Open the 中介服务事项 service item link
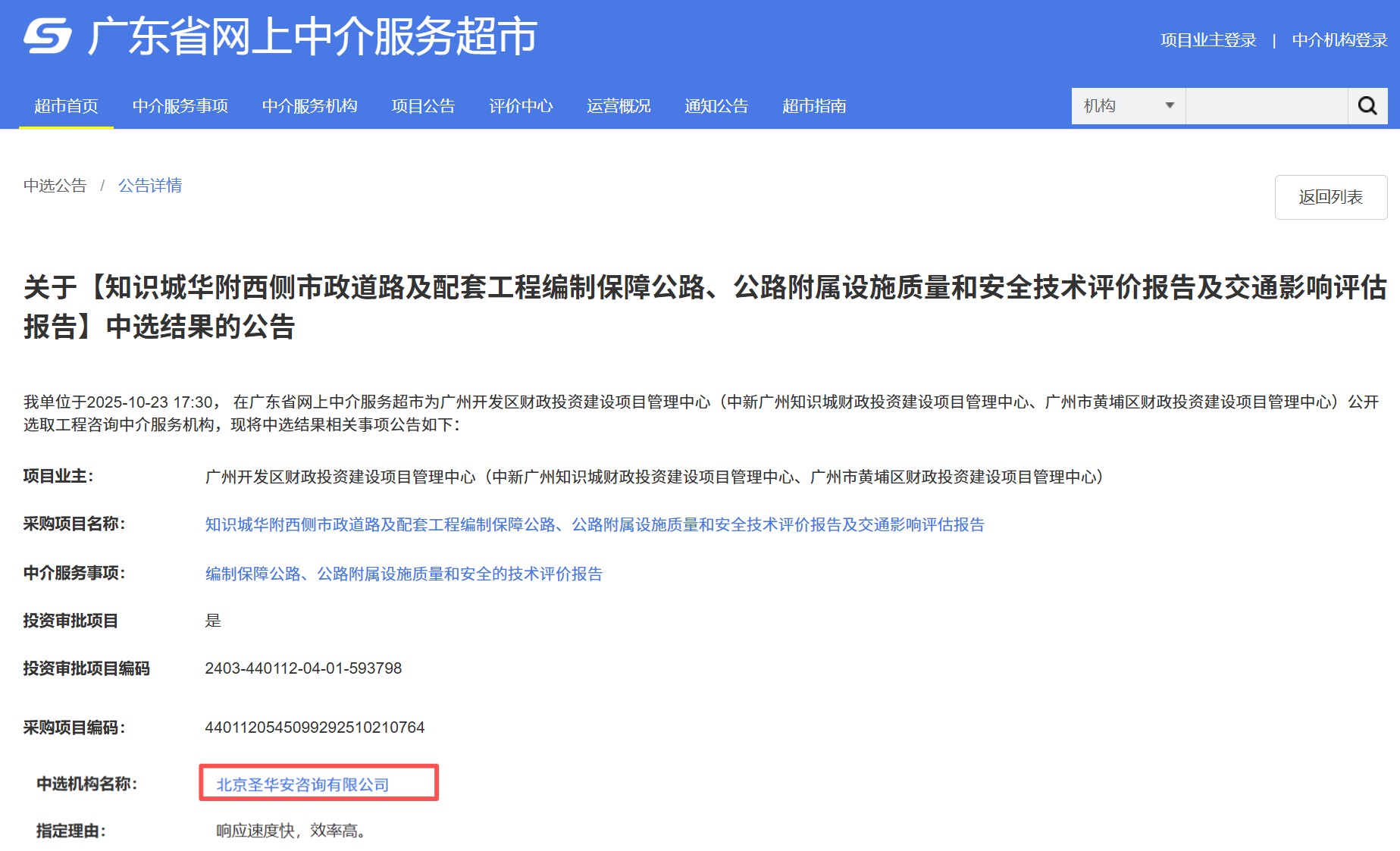 click(403, 574)
